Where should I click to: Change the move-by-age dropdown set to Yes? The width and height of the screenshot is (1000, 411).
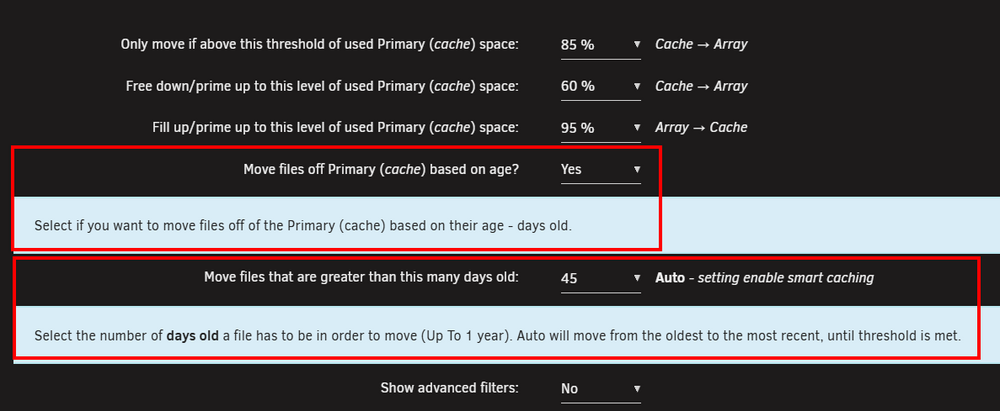(x=601, y=169)
